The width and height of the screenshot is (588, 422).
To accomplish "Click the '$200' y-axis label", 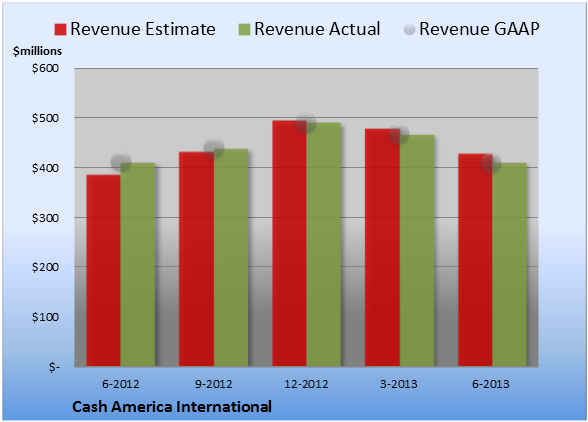I will click(x=45, y=267).
